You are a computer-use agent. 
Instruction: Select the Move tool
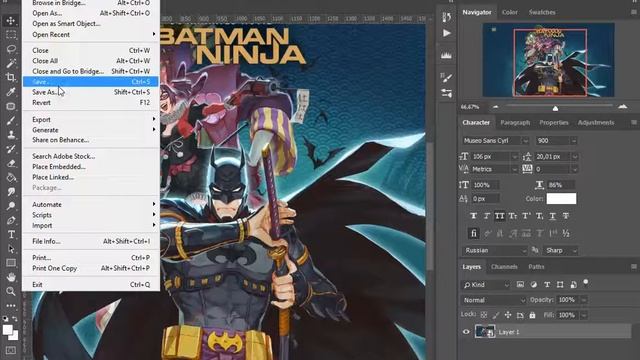(11, 20)
